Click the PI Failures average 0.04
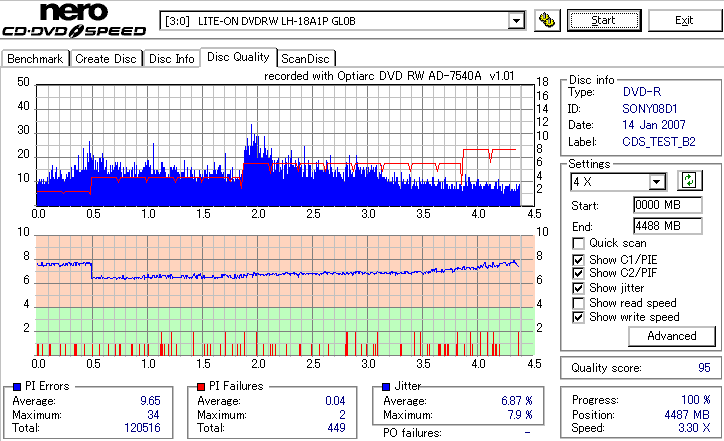 pyautogui.click(x=335, y=401)
